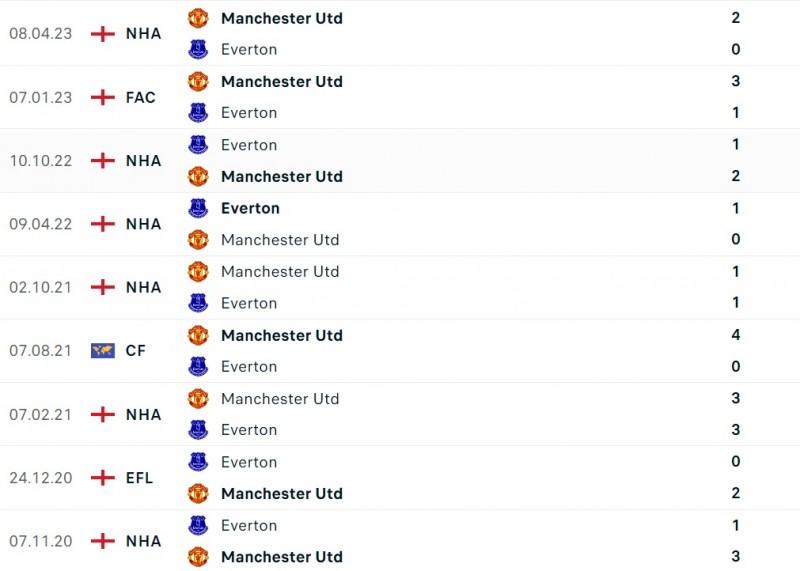Click England flag beside 07.01.23 FAC match
The width and height of the screenshot is (800, 571).
click(x=102, y=97)
